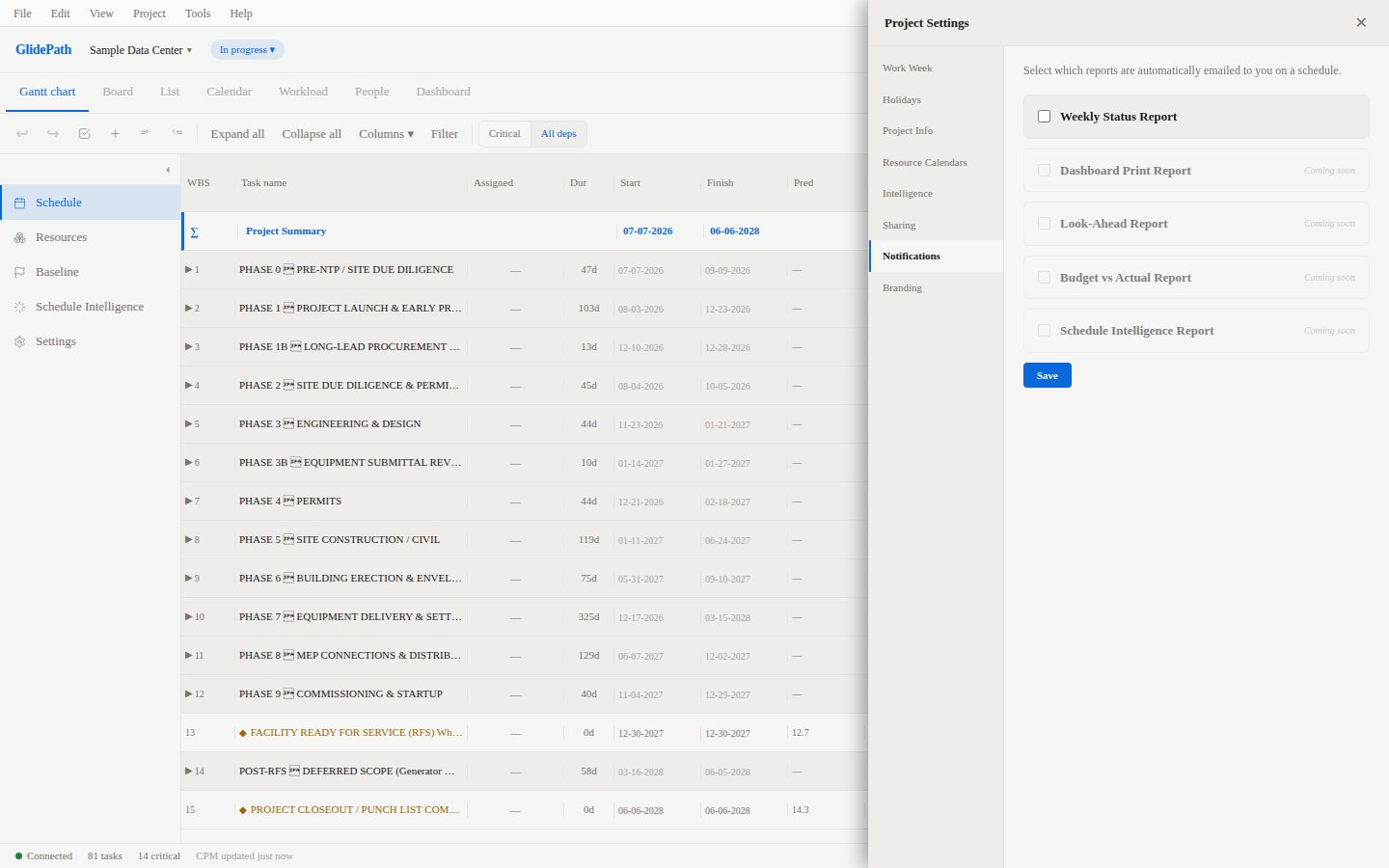Click the undo arrow in the toolbar

(x=22, y=133)
